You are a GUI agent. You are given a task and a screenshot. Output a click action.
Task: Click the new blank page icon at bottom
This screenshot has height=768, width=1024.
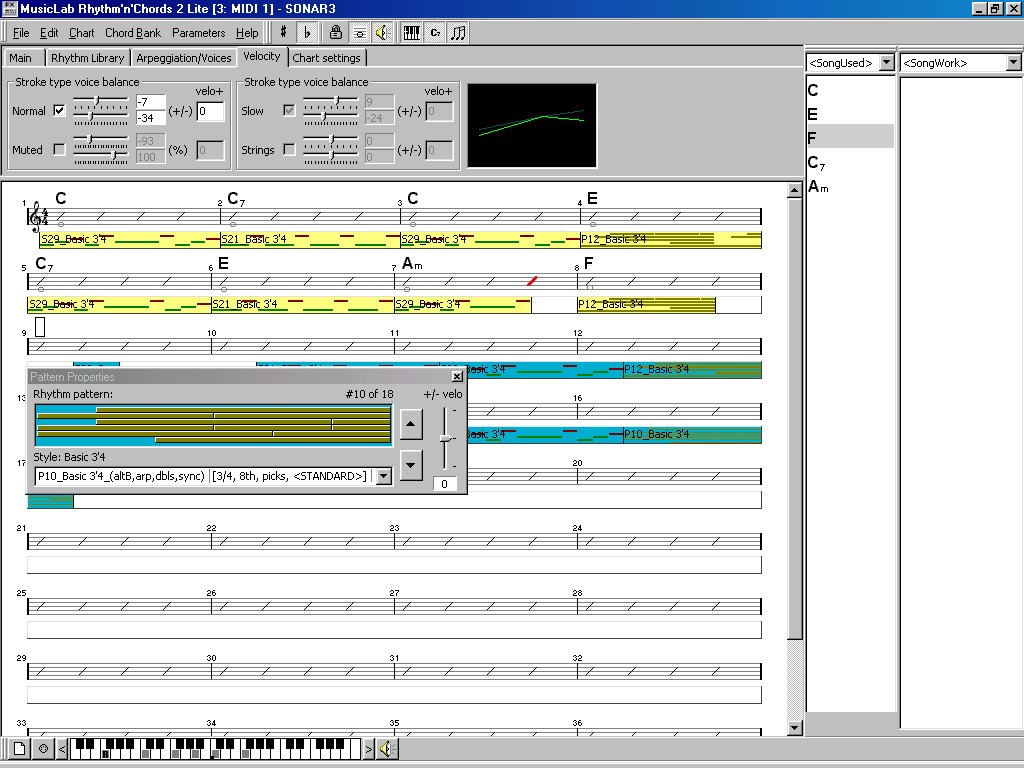pyautogui.click(x=19, y=748)
